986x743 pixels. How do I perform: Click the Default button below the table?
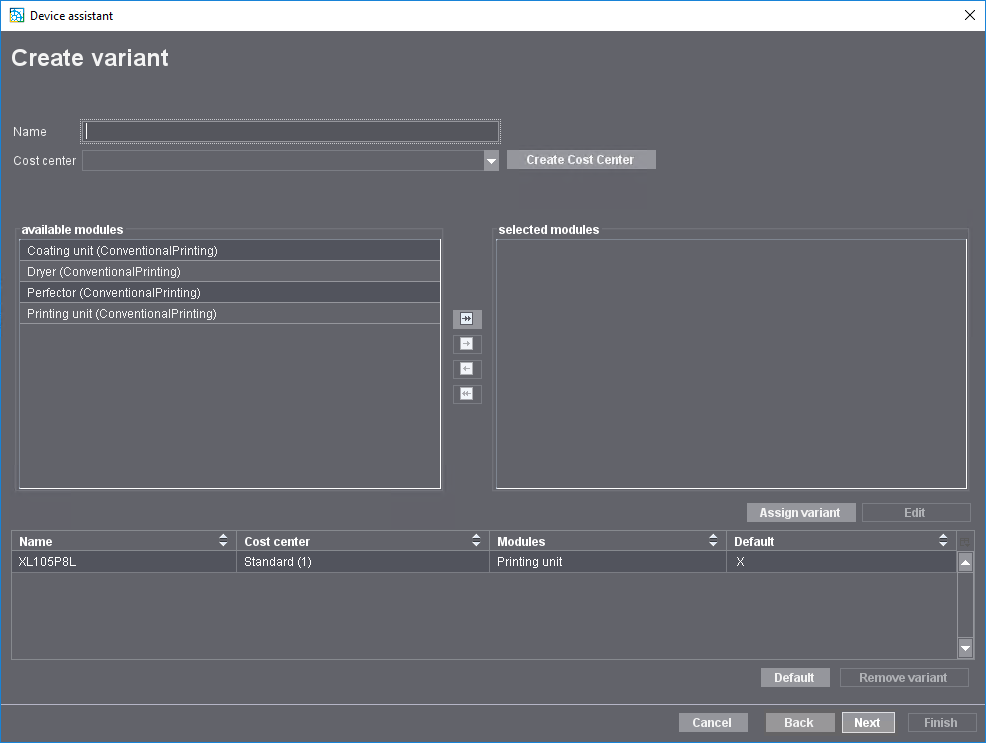pyautogui.click(x=794, y=677)
